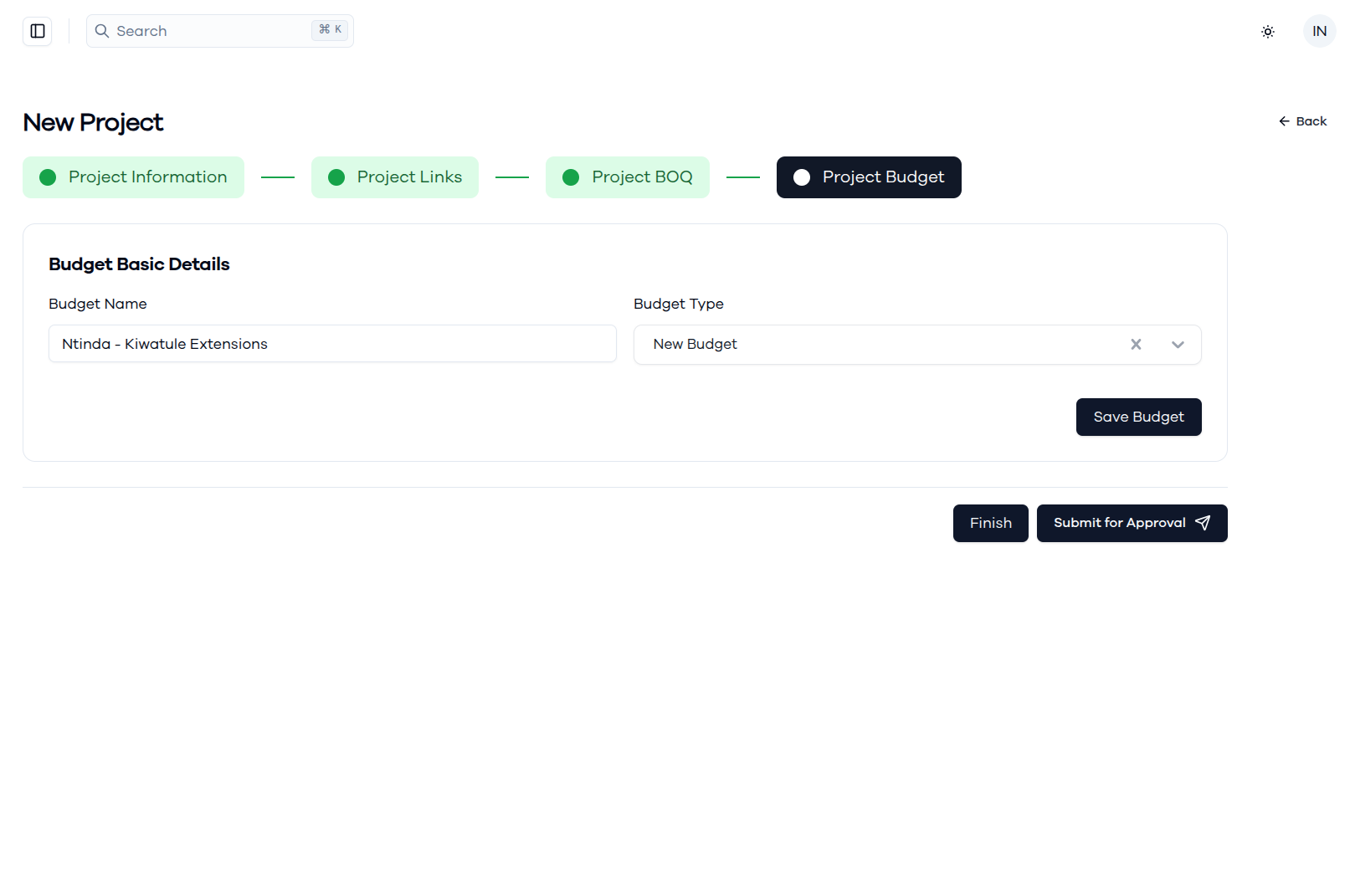Go to the Project Links step
This screenshot has height=896, width=1355.
[395, 177]
